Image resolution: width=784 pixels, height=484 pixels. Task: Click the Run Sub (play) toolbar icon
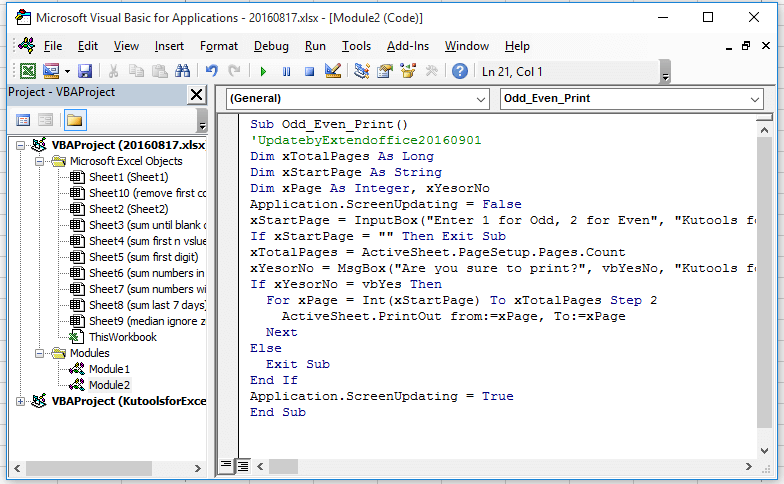[x=263, y=71]
